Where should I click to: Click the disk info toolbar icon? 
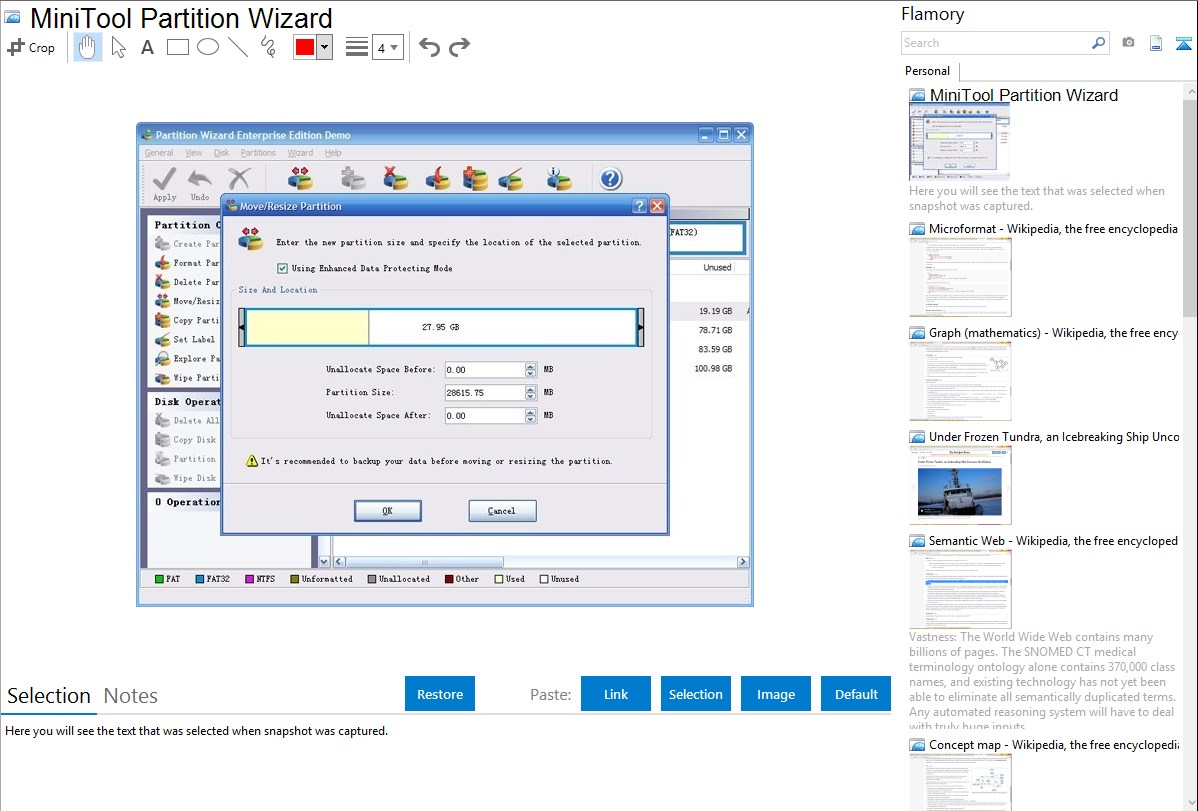(x=559, y=179)
